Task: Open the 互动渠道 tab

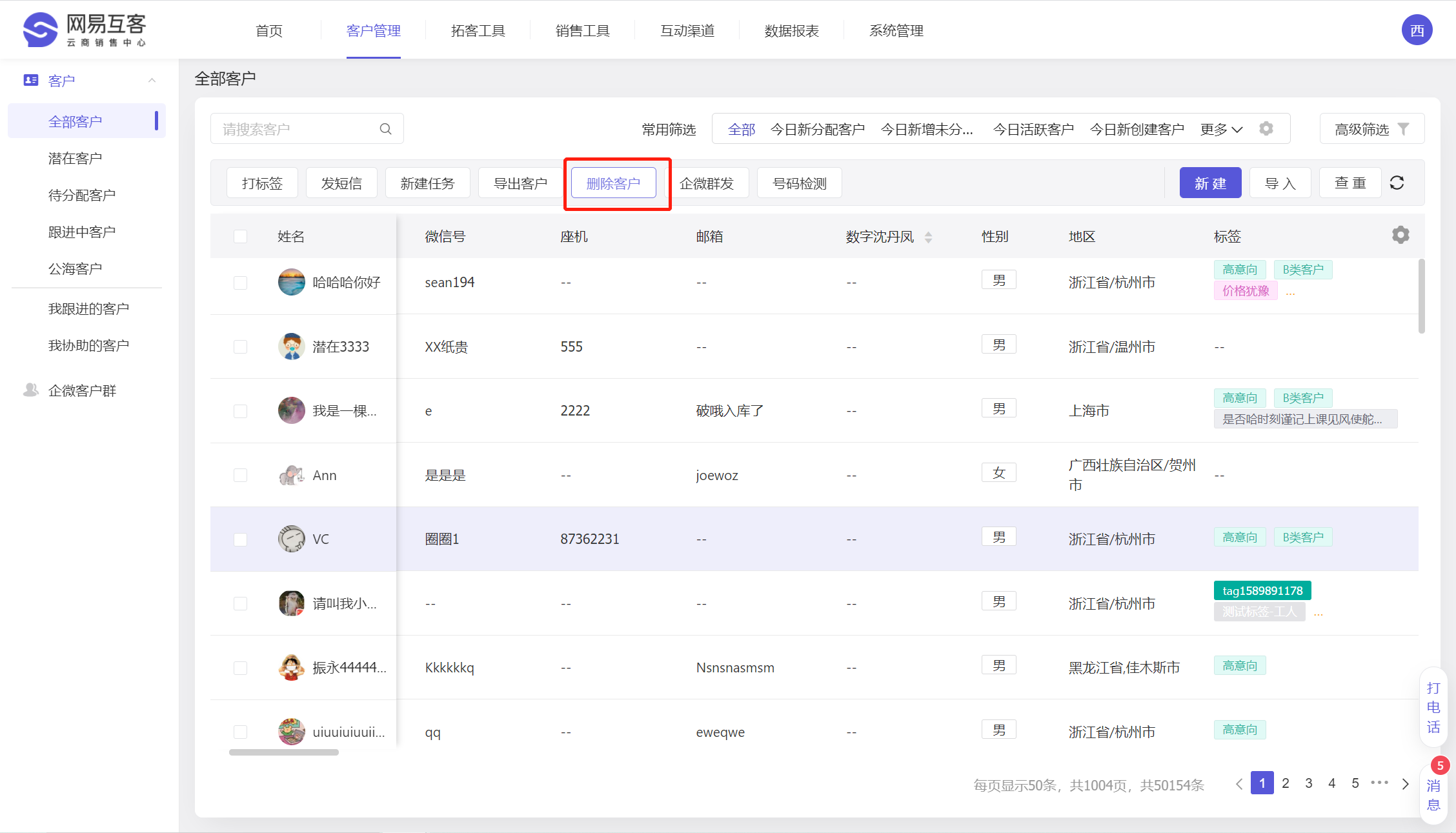Action: click(x=687, y=30)
